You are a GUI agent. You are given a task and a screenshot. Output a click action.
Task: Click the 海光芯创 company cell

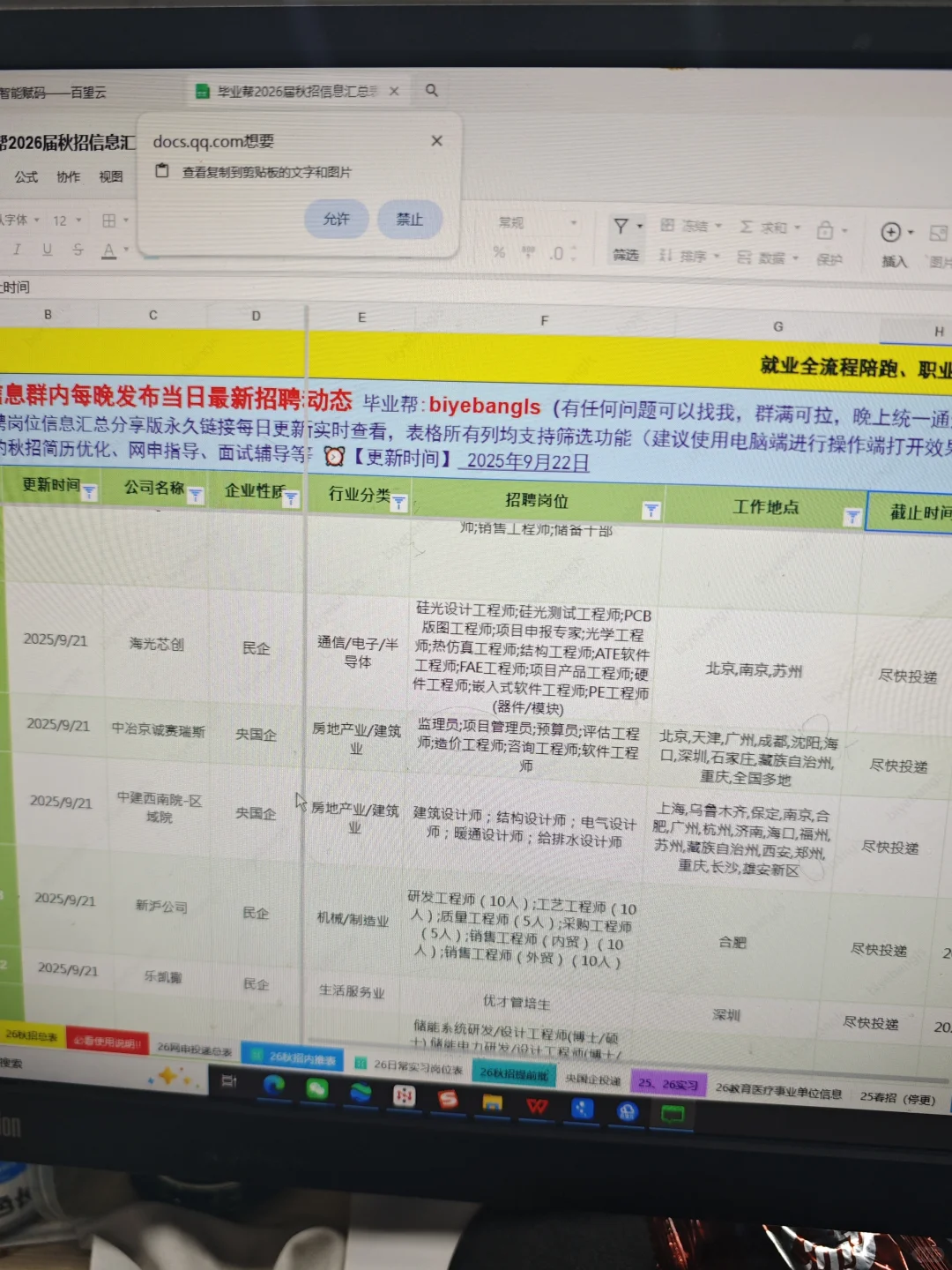tap(157, 644)
